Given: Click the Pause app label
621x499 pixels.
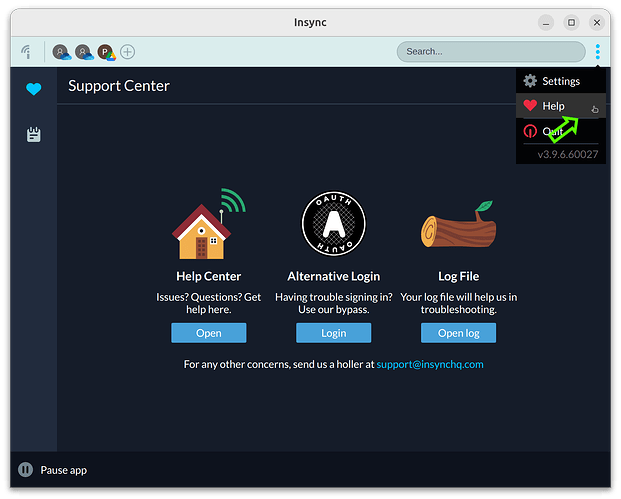Looking at the screenshot, I should point(64,470).
